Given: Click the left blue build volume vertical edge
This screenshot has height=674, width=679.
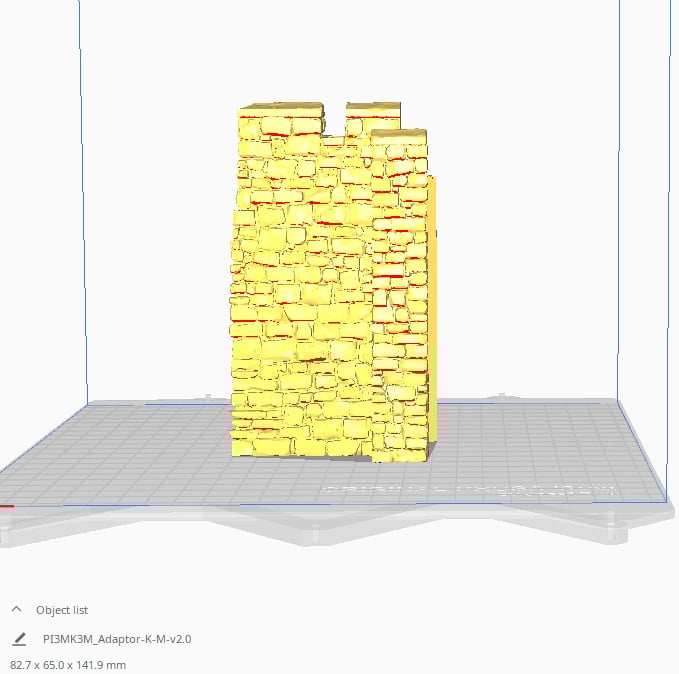Looking at the screenshot, I should (82, 200).
